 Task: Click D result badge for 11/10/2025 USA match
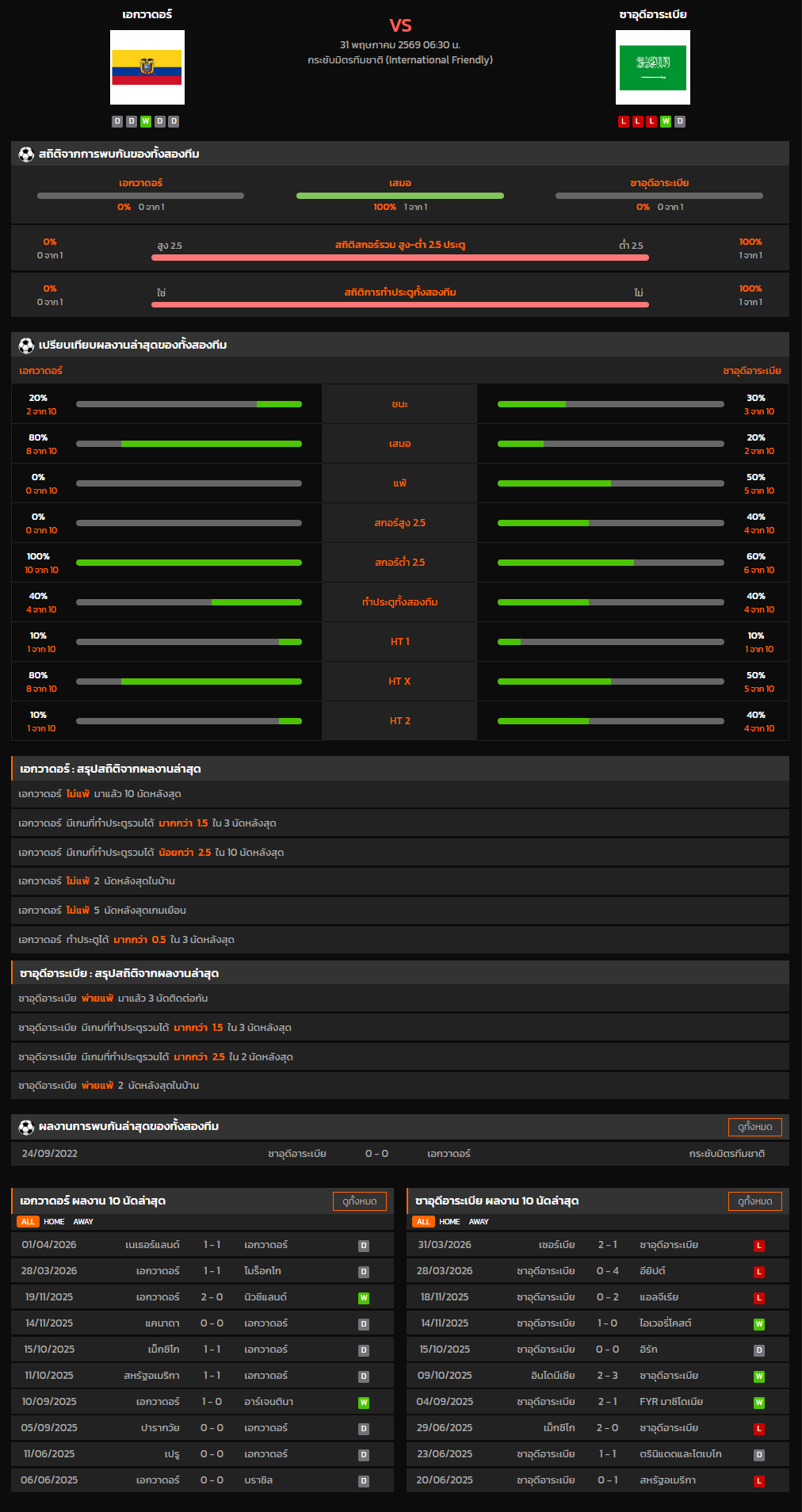point(364,1376)
